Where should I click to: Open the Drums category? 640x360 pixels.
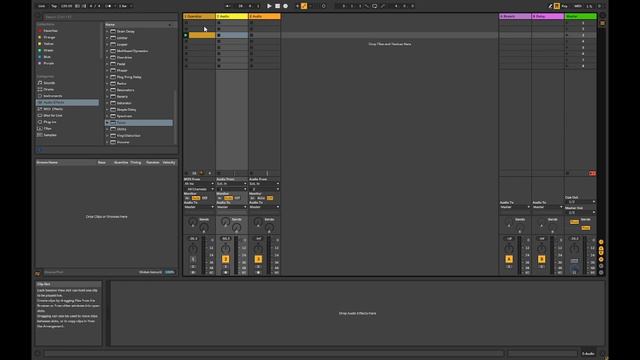[49, 89]
